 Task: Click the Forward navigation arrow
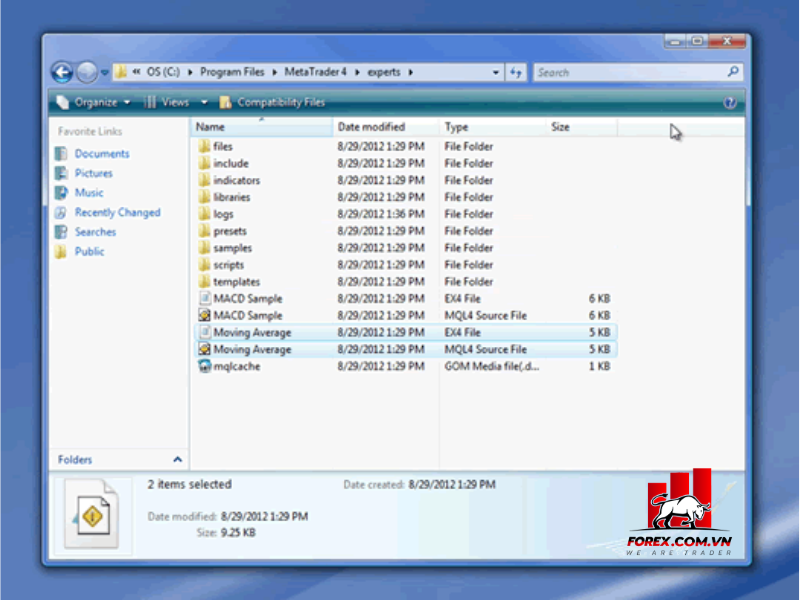click(x=87, y=72)
